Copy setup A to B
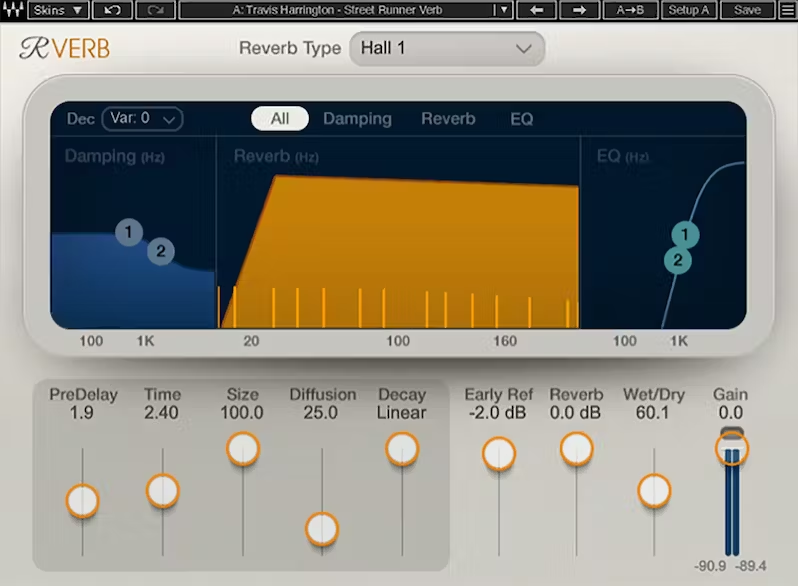798x586 pixels. click(x=630, y=10)
